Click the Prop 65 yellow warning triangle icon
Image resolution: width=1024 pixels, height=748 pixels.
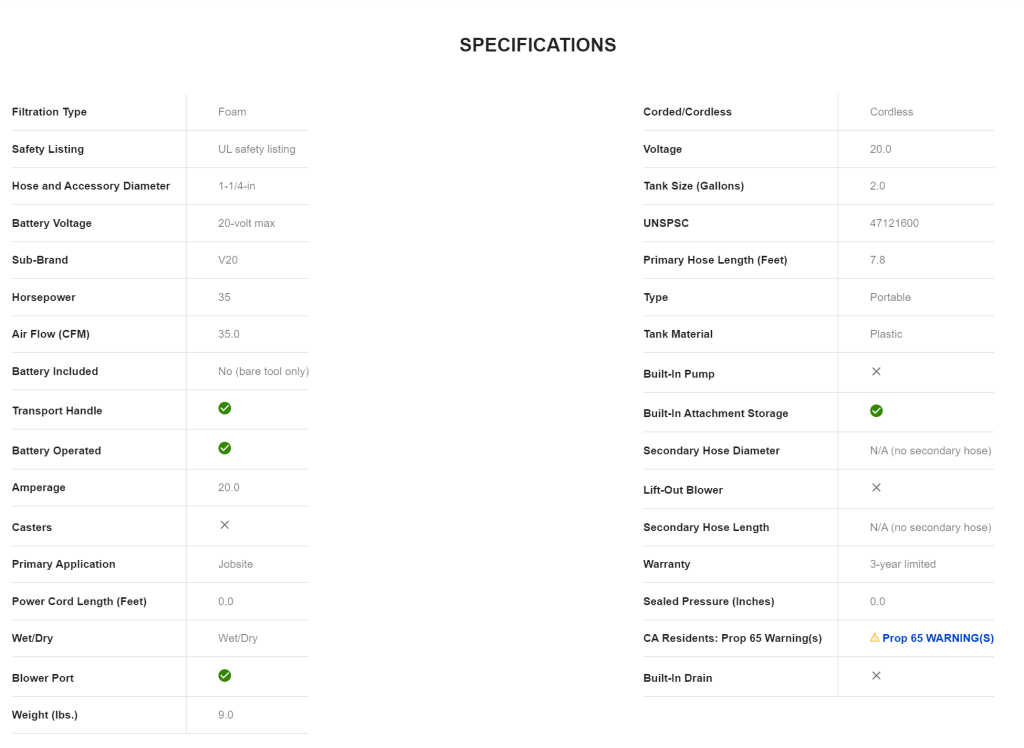pyautogui.click(x=875, y=637)
